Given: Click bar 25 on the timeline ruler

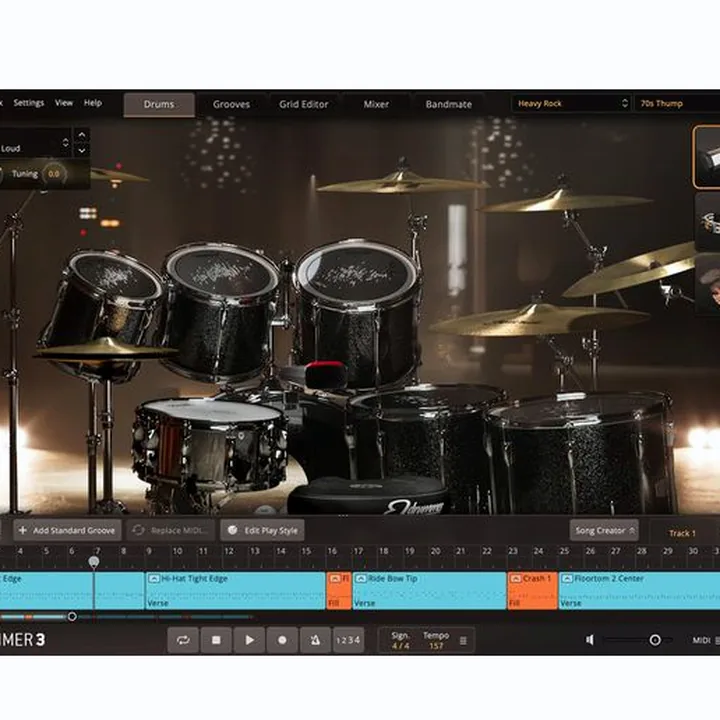Looking at the screenshot, I should pyautogui.click(x=564, y=551).
